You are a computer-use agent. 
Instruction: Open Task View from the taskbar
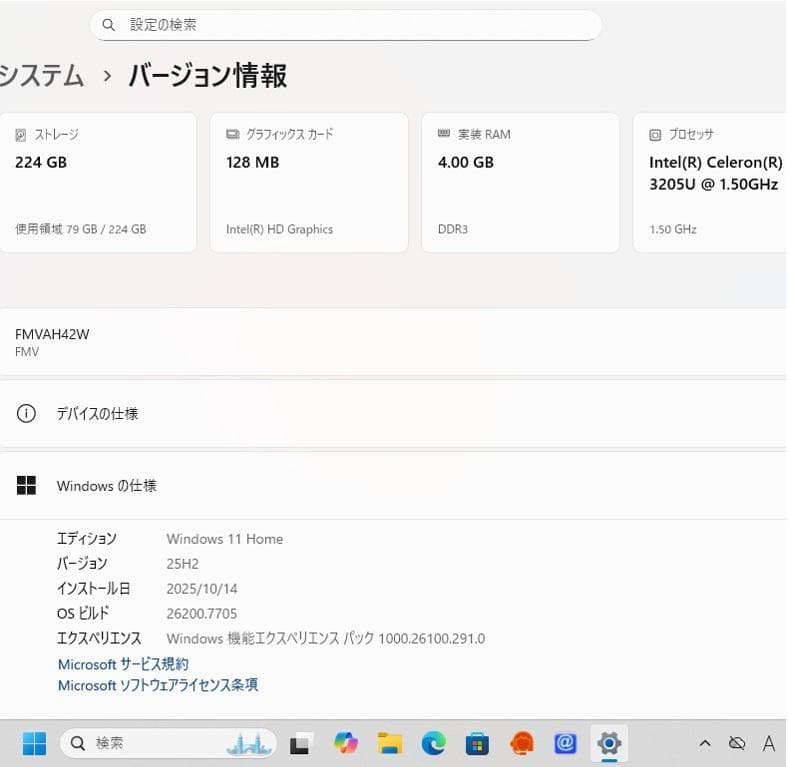(x=300, y=744)
